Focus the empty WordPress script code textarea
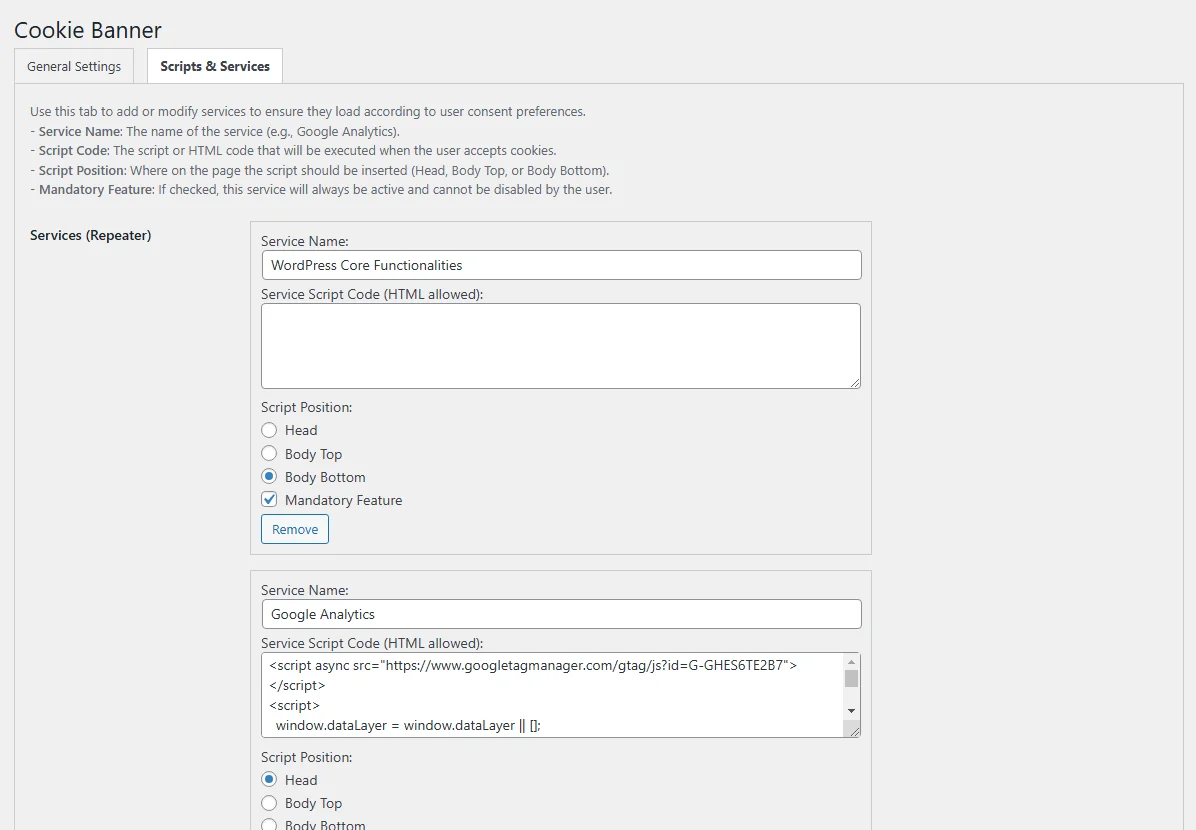 click(560, 345)
